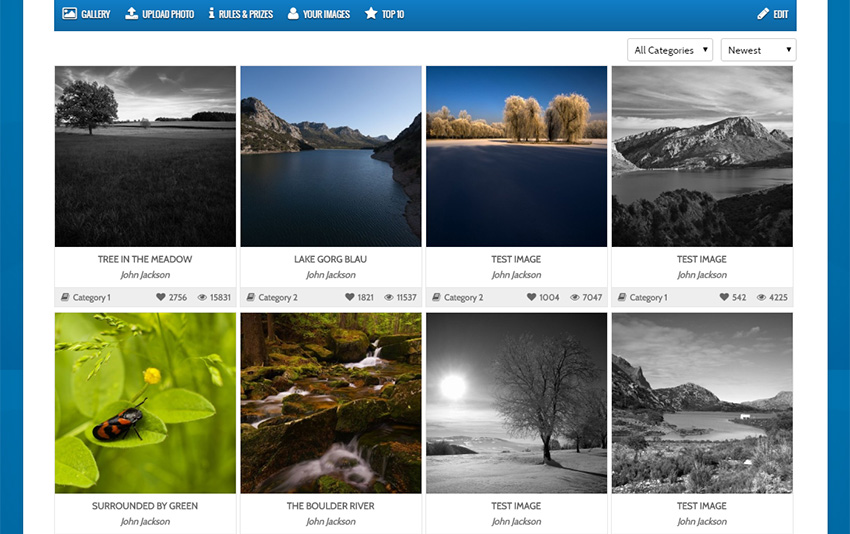
Task: Click the category icon in the 542-likes card
Action: click(x=622, y=297)
